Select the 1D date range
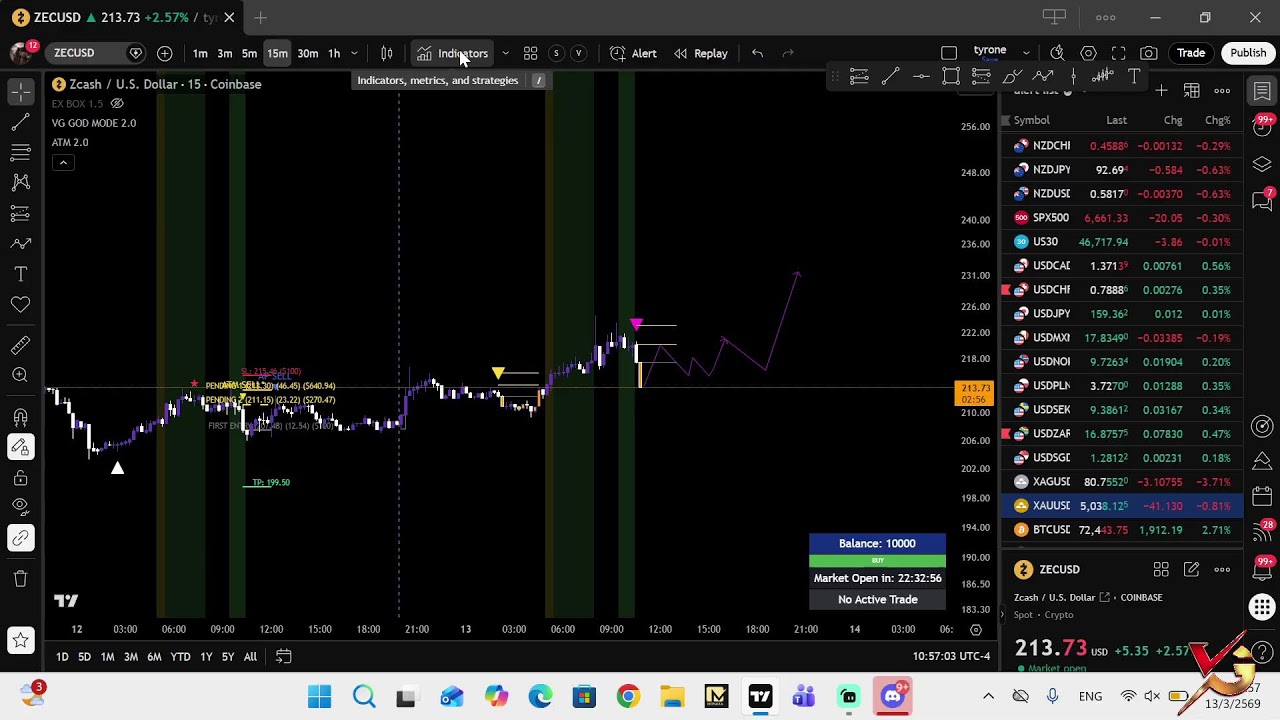 coord(62,657)
